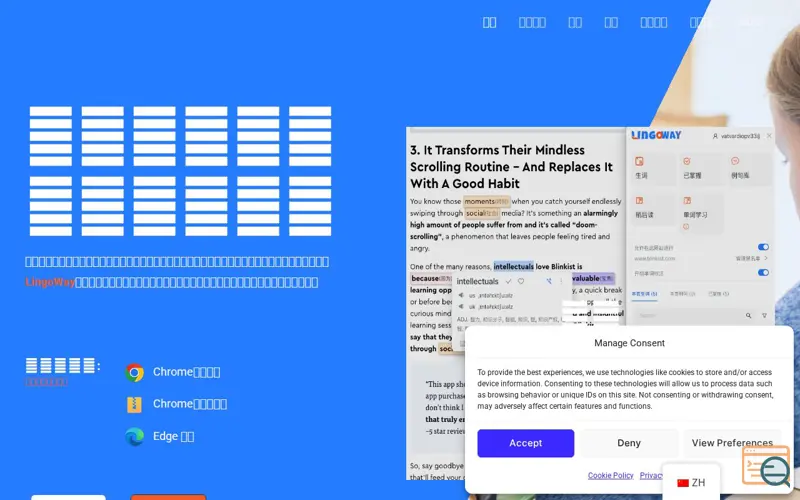Click the filter funnel icon in LingoWay panel
Image resolution: width=800 pixels, height=500 pixels.
(x=764, y=316)
